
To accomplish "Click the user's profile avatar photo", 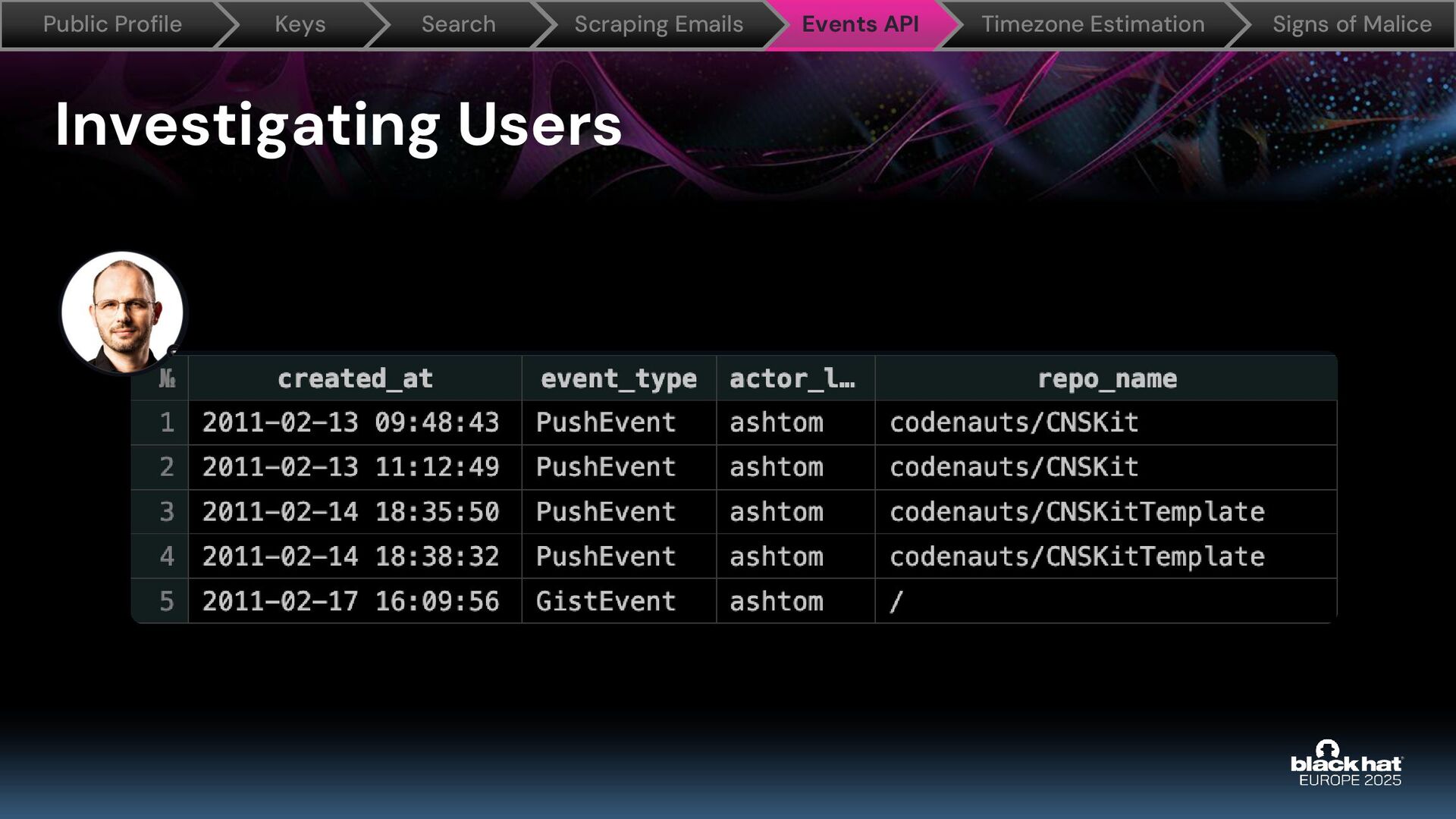I will coord(122,312).
